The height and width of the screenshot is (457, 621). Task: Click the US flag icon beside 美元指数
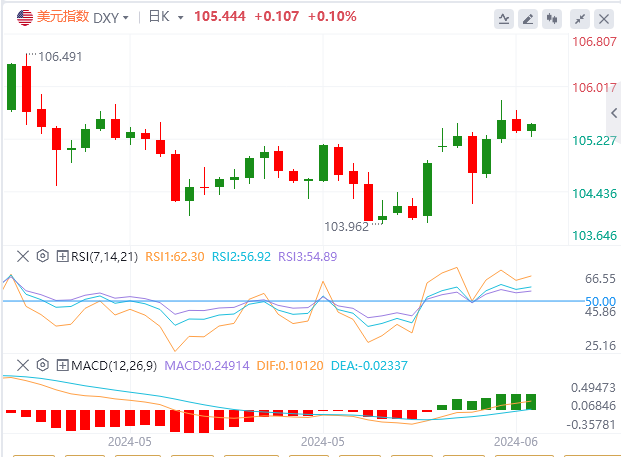point(25,18)
